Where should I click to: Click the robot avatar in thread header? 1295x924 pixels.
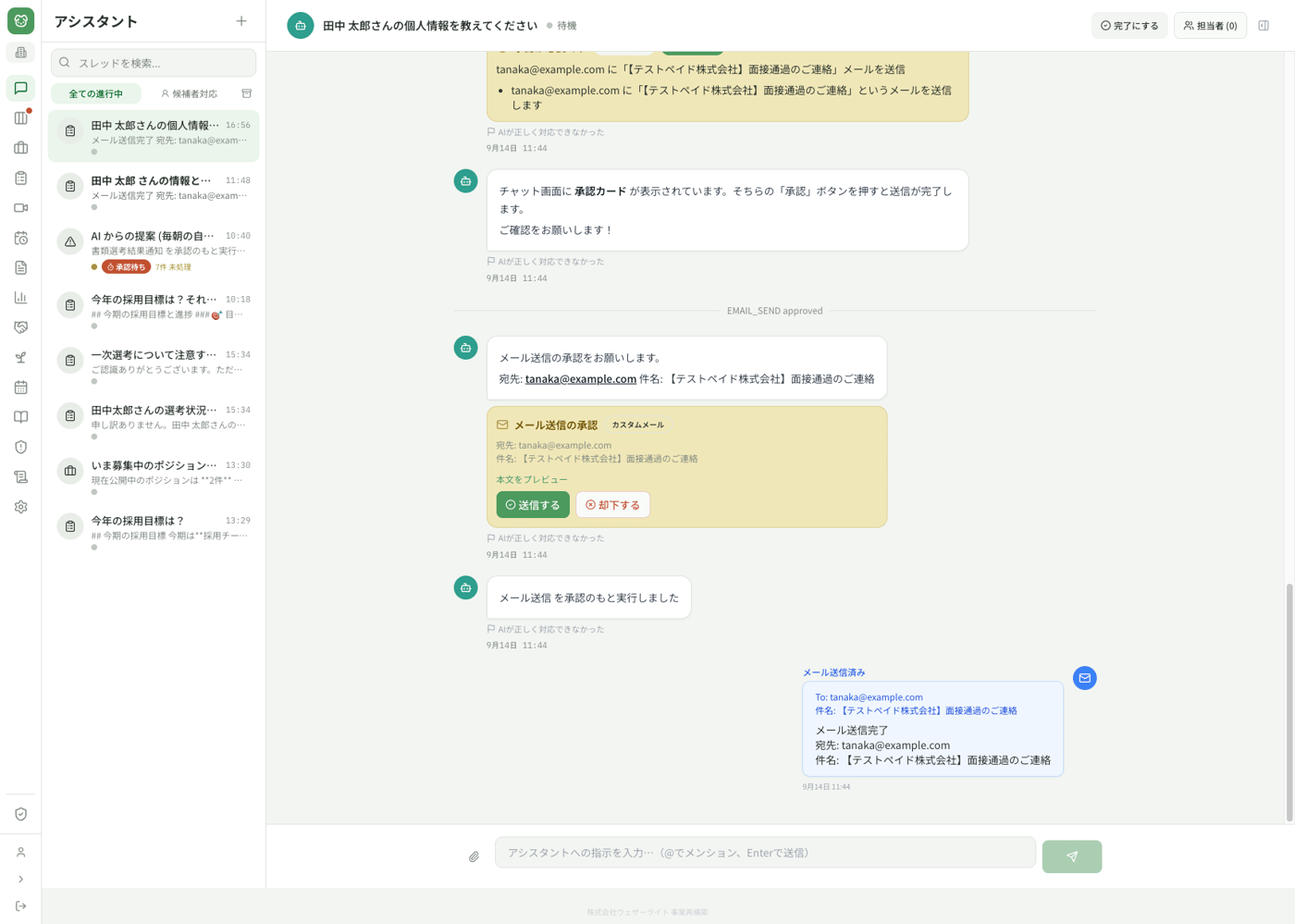tap(300, 26)
